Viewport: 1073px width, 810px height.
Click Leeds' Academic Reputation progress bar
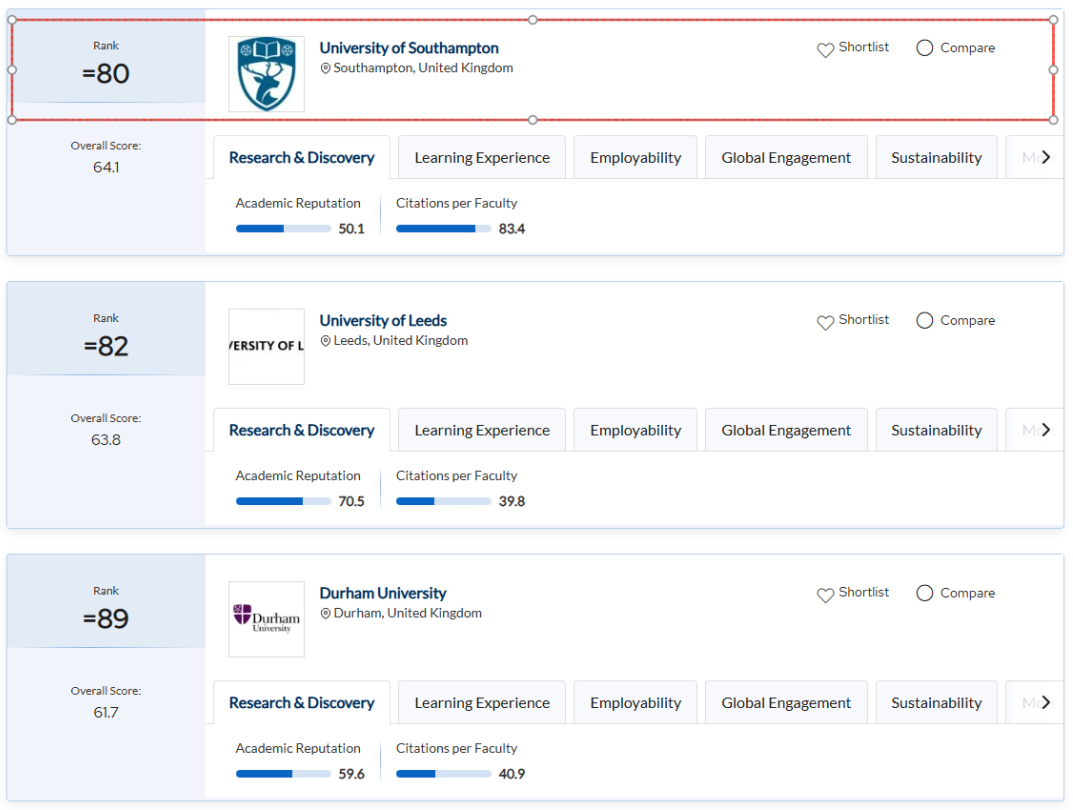pyautogui.click(x=283, y=501)
